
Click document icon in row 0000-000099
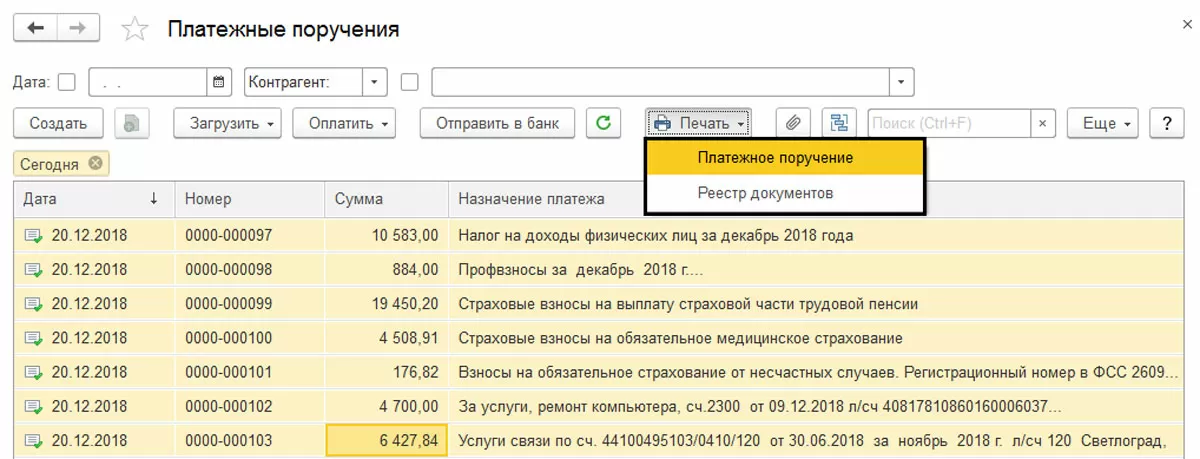33,304
